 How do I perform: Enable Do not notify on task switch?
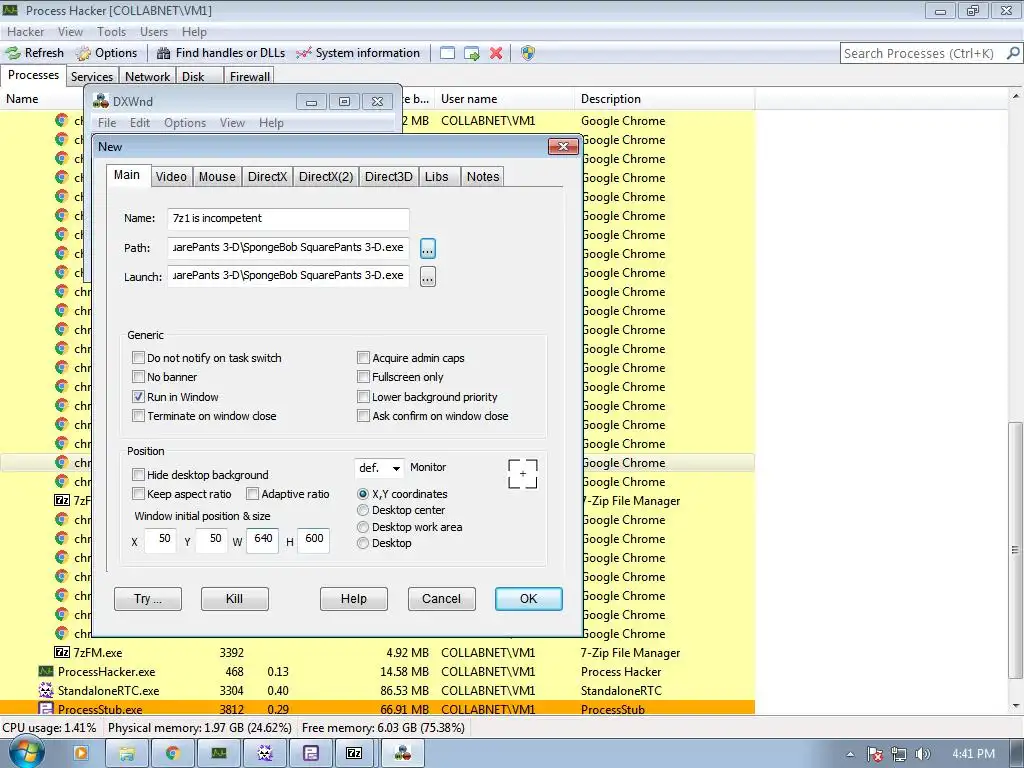pos(138,357)
